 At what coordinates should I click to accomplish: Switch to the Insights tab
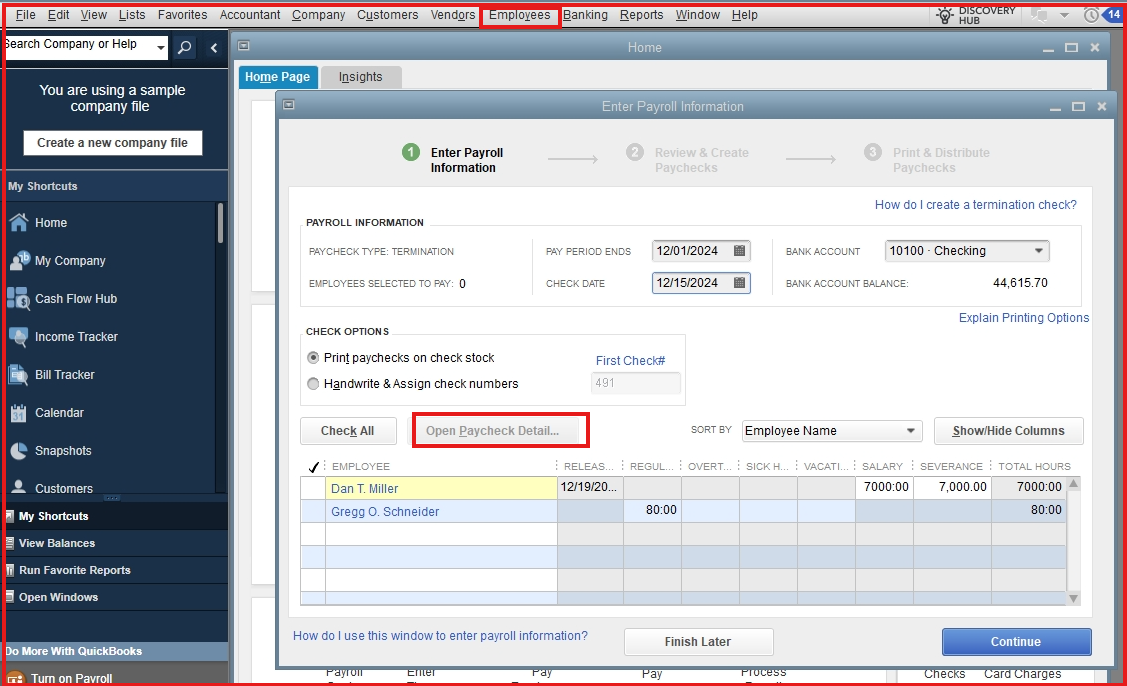point(360,77)
